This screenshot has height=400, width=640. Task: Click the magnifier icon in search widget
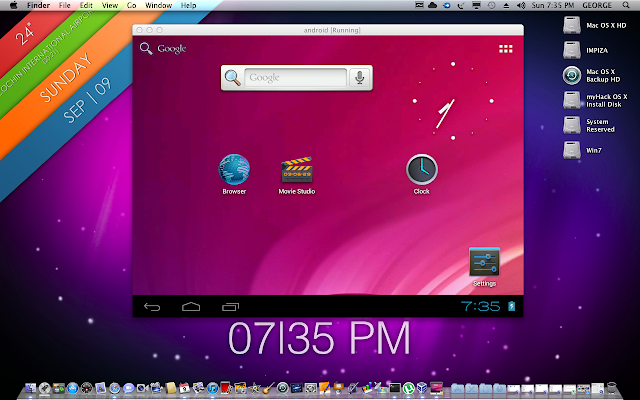tap(233, 78)
